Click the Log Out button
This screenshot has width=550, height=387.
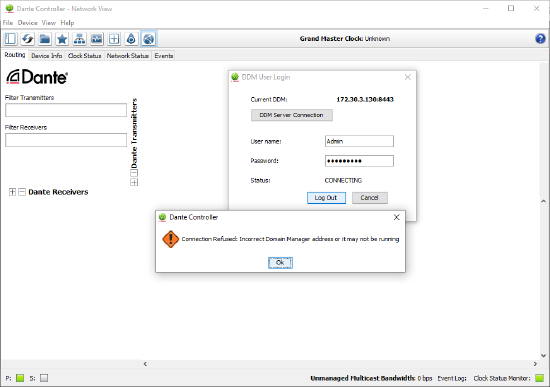326,198
